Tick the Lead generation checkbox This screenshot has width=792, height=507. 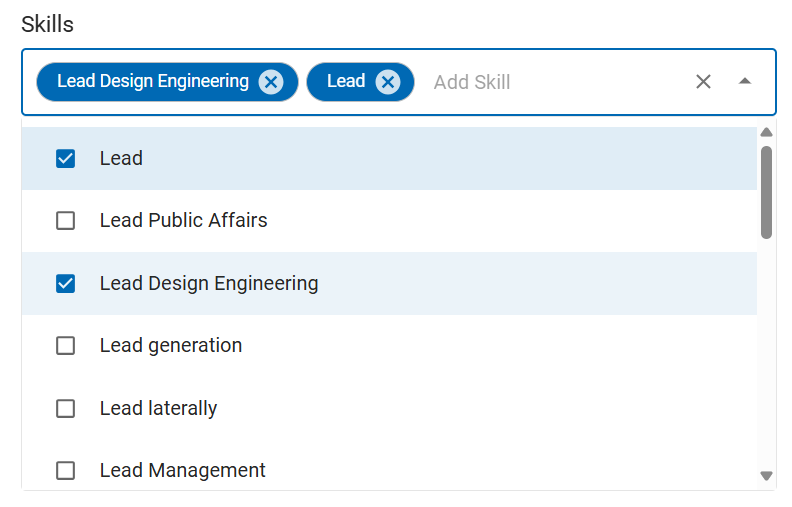coord(66,346)
